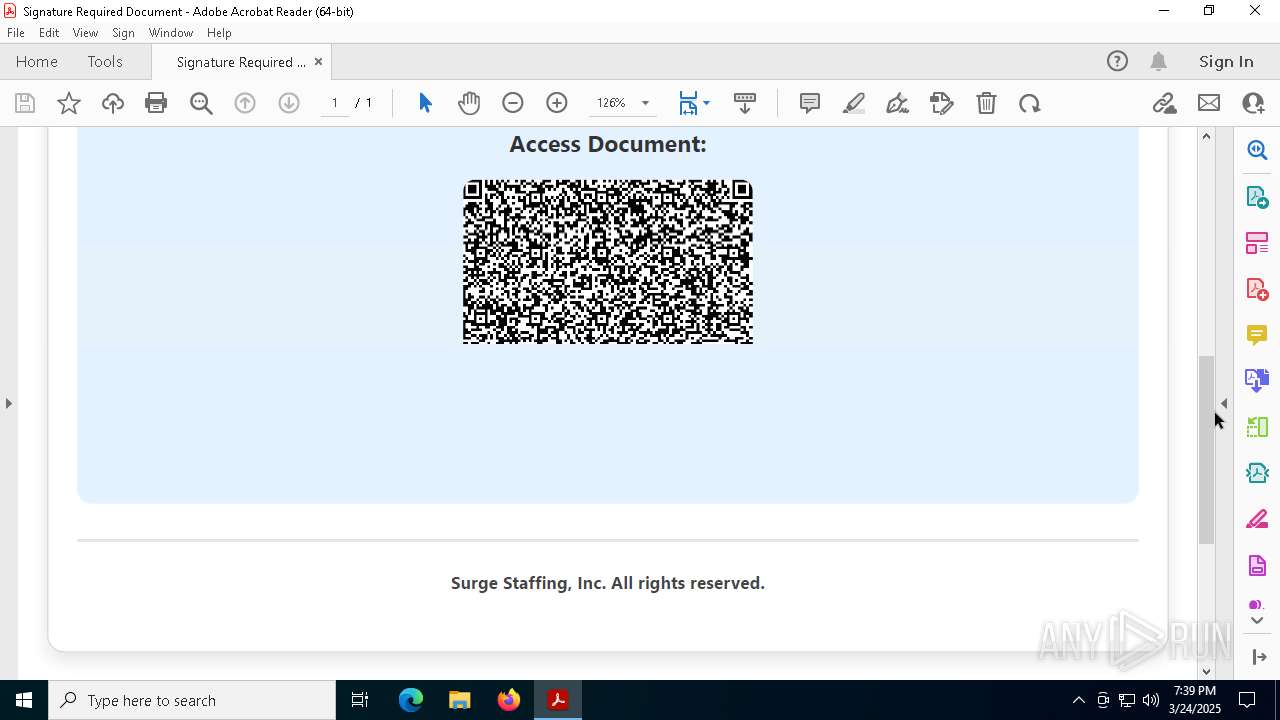Add document to starred with star icon
The height and width of the screenshot is (720, 1280).
coord(69,103)
